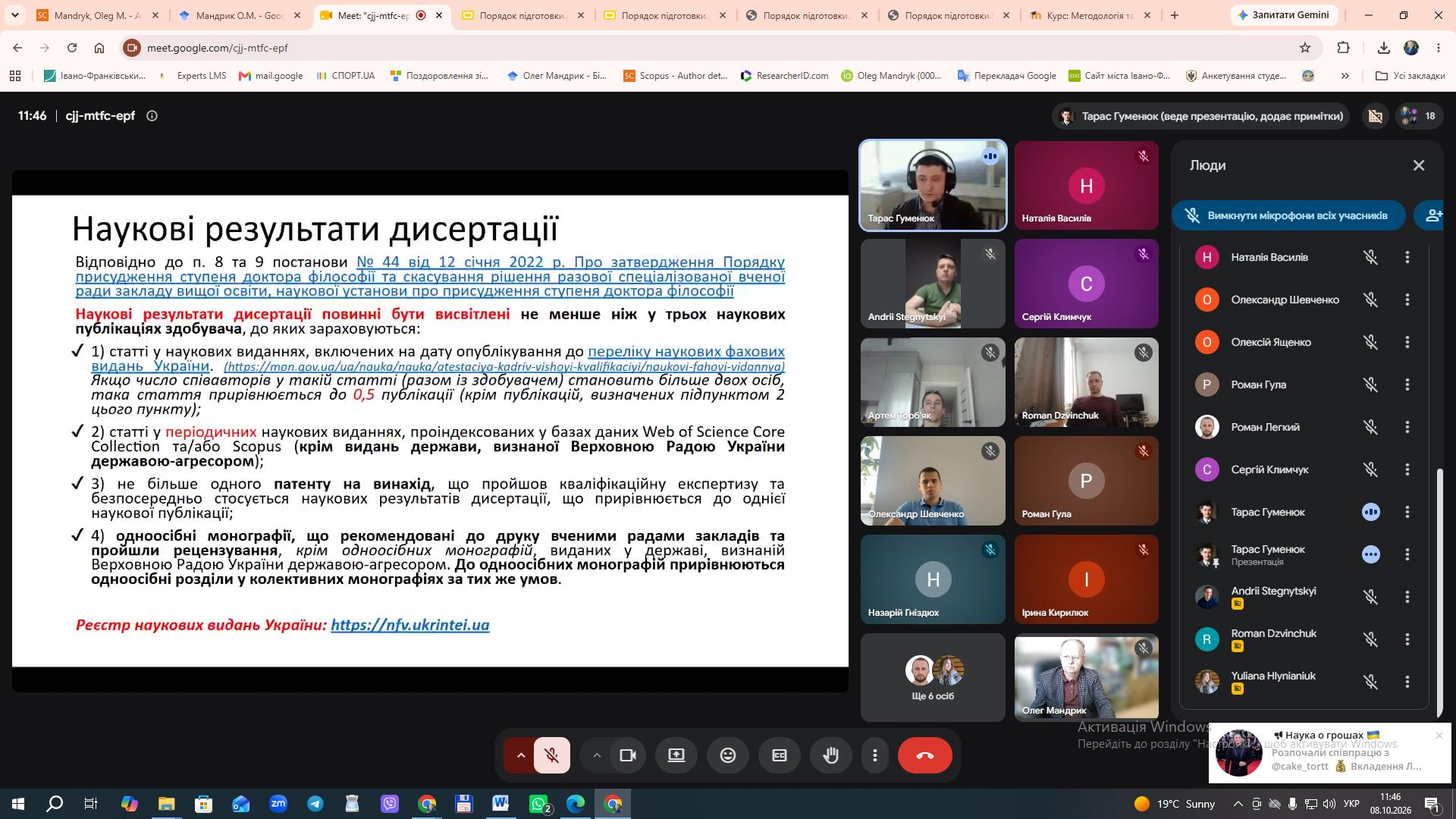The height and width of the screenshot is (819, 1456).
Task: Open the browser extensions icon
Action: pos(1343,48)
